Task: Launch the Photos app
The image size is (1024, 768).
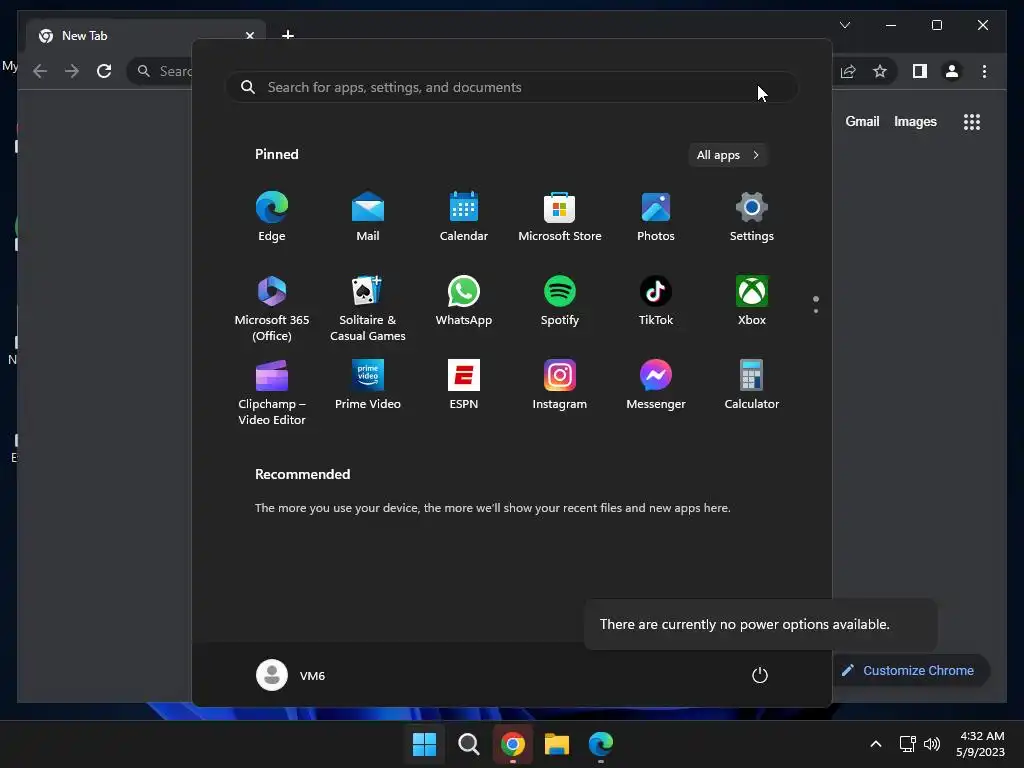Action: (656, 216)
